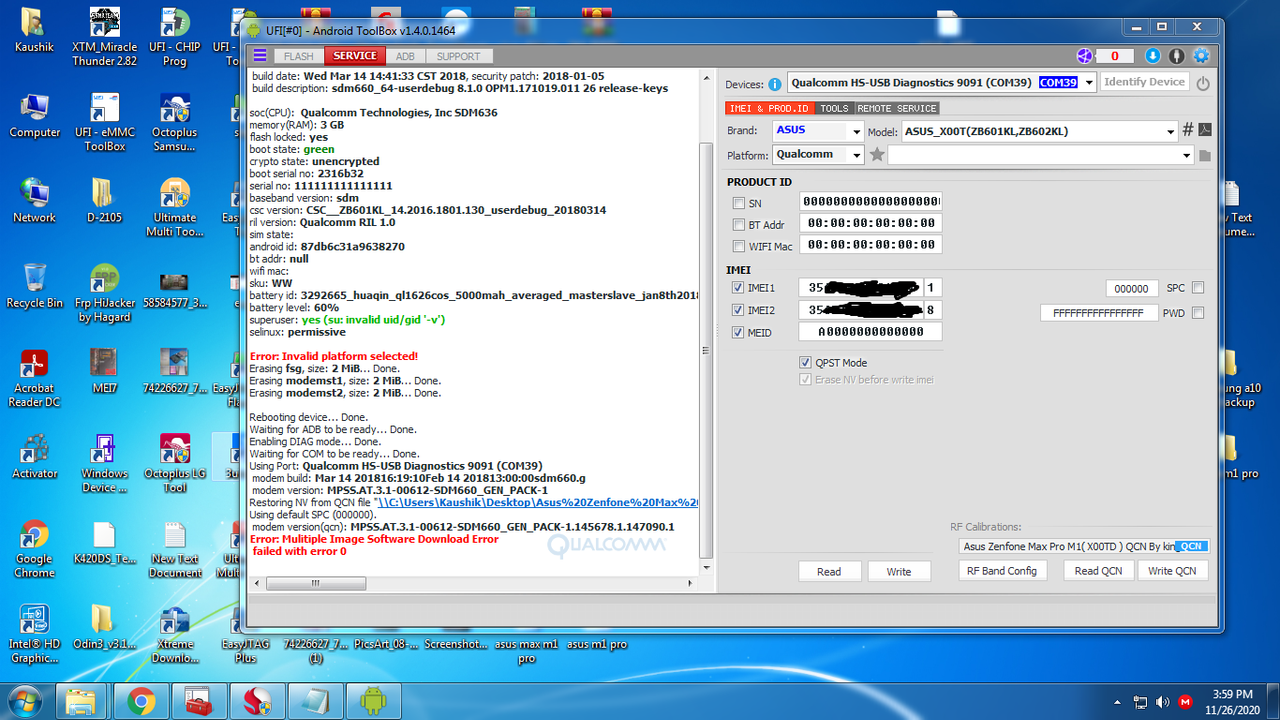The width and height of the screenshot is (1280, 720).
Task: Open UFI - eMMC ToolBox desktop shortcut
Action: click(x=105, y=122)
